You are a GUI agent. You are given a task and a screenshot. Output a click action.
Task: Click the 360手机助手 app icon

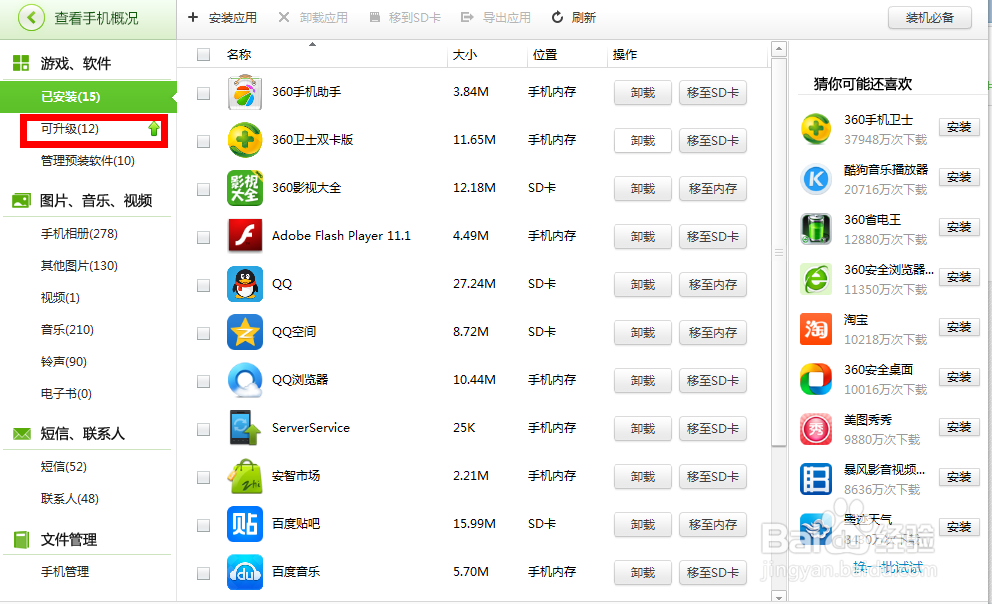(245, 92)
